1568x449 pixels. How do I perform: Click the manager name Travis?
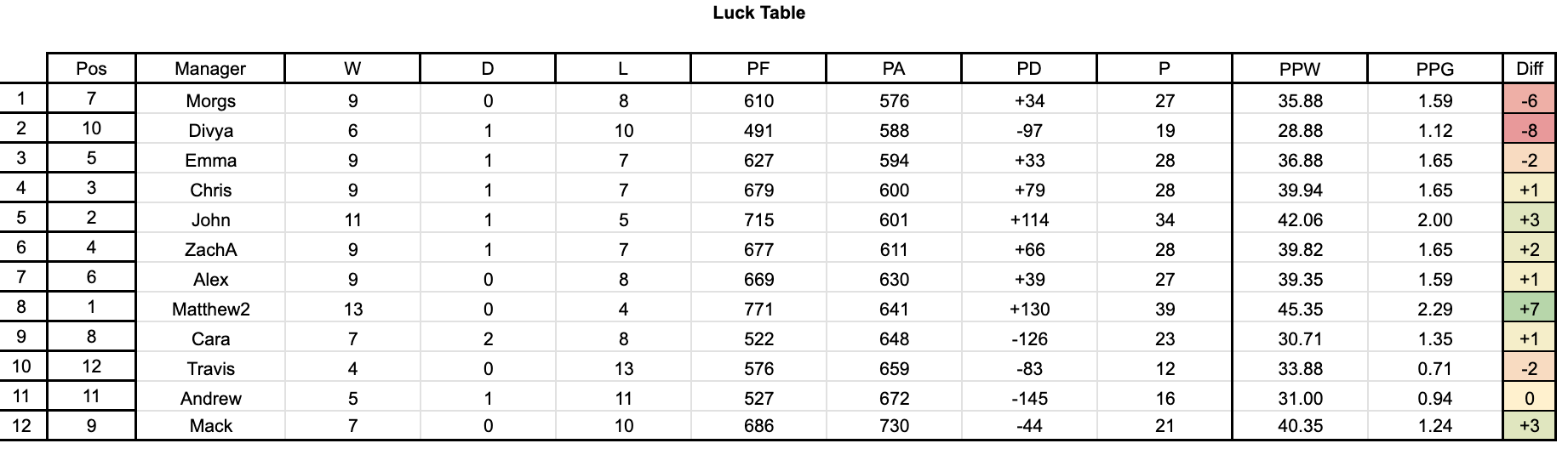(210, 369)
